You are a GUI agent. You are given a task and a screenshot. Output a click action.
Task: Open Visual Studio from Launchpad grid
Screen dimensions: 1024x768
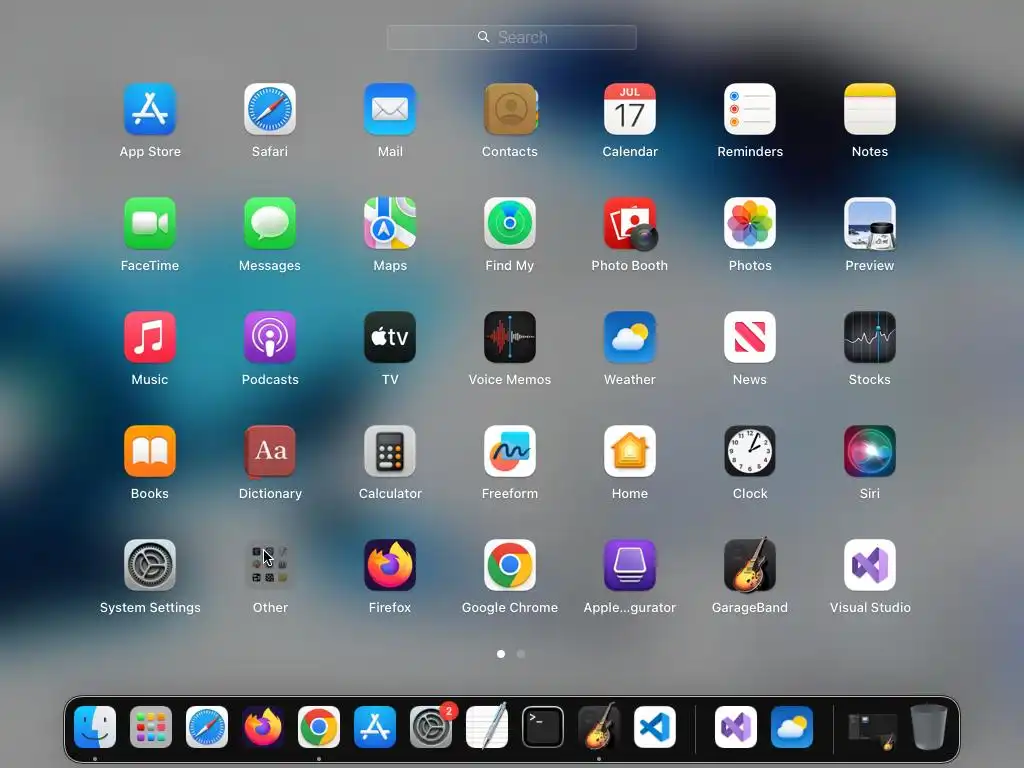click(x=870, y=565)
